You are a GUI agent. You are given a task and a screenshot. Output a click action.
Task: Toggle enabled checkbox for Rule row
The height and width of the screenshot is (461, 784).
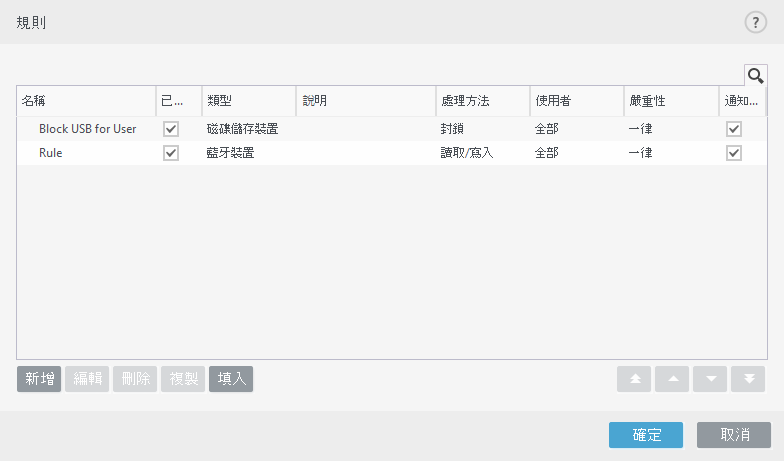[171, 153]
